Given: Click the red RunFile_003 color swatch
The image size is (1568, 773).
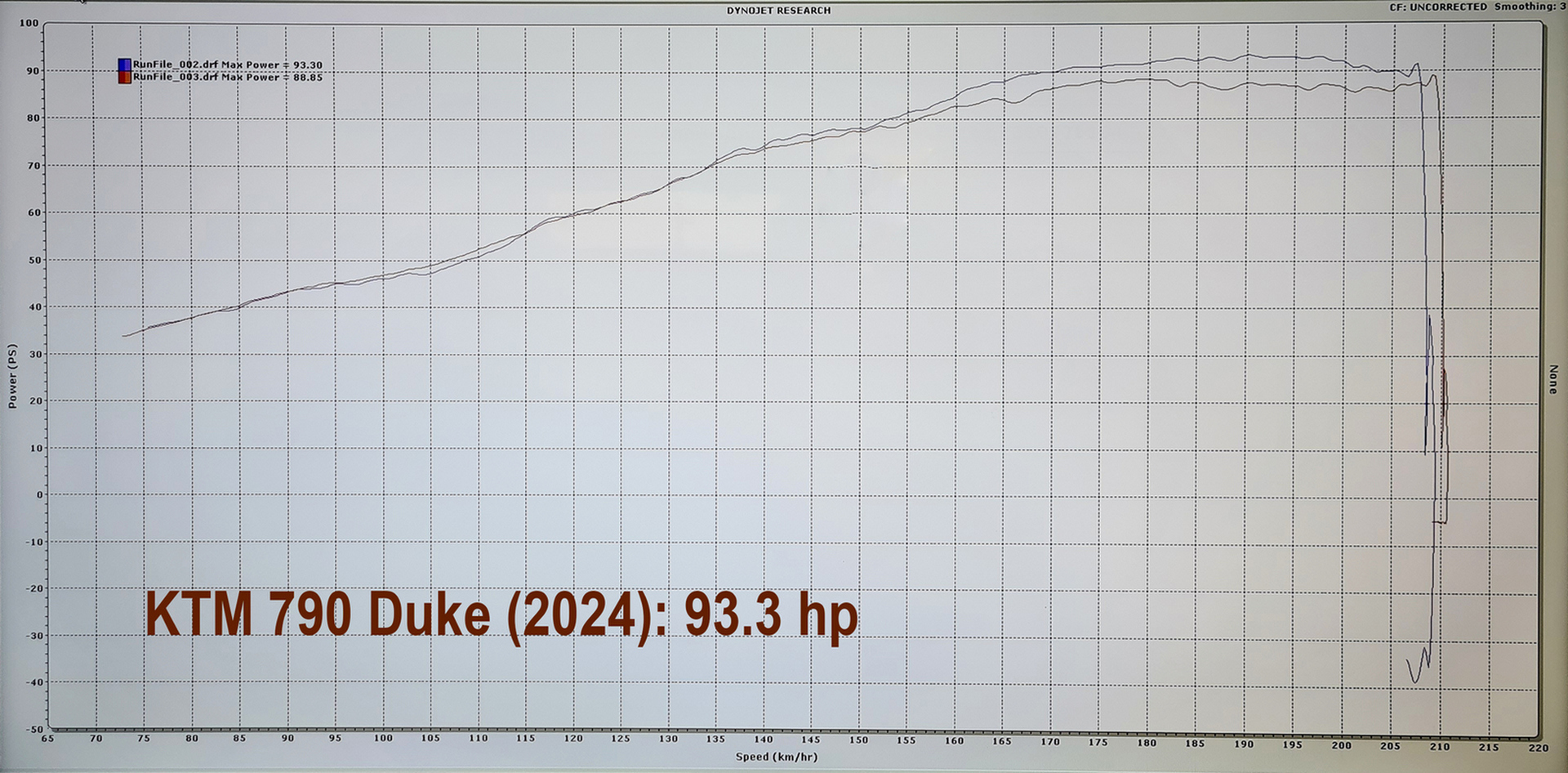Looking at the screenshot, I should (124, 78).
